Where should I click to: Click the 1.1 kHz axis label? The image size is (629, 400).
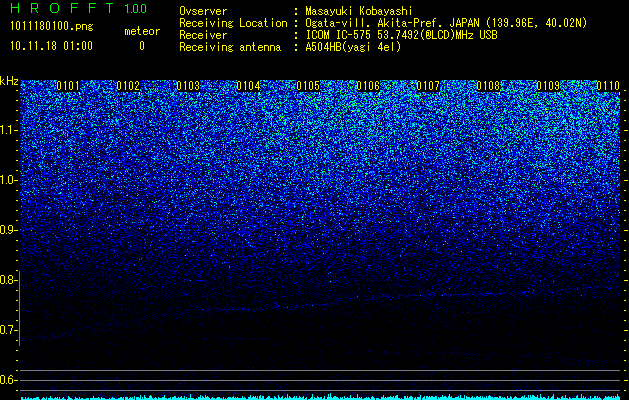(7, 130)
